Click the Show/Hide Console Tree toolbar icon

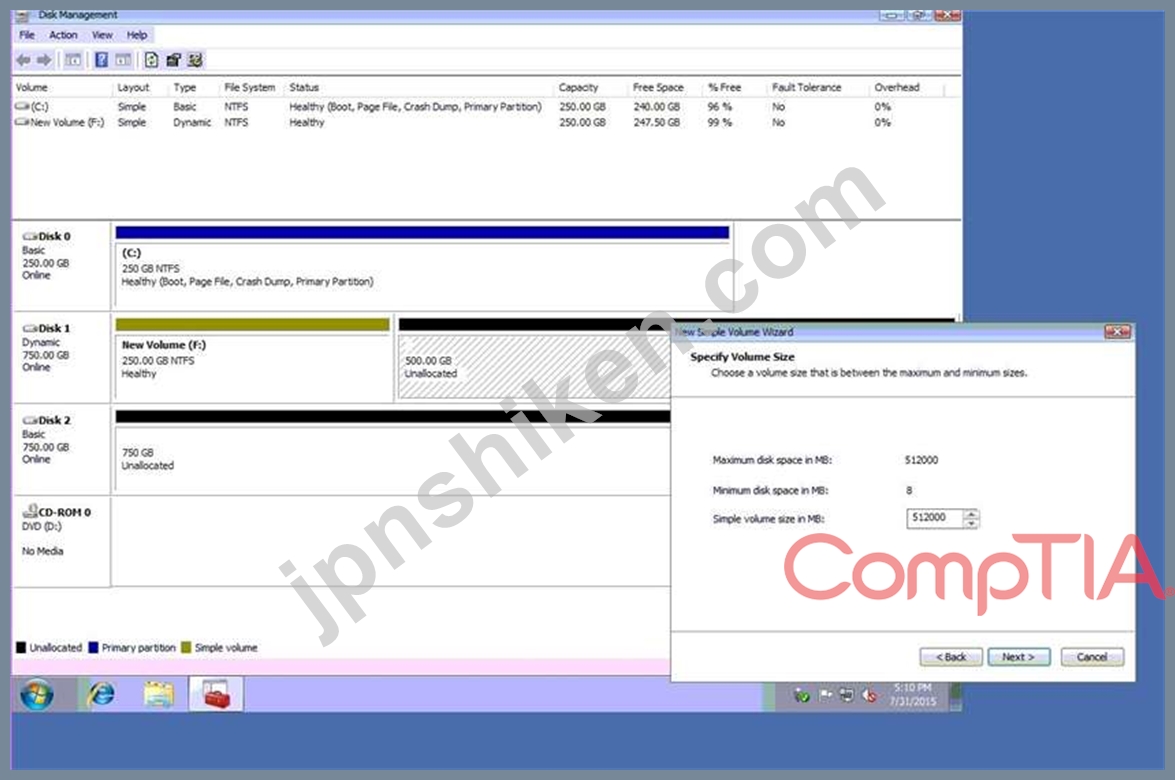(x=73, y=60)
